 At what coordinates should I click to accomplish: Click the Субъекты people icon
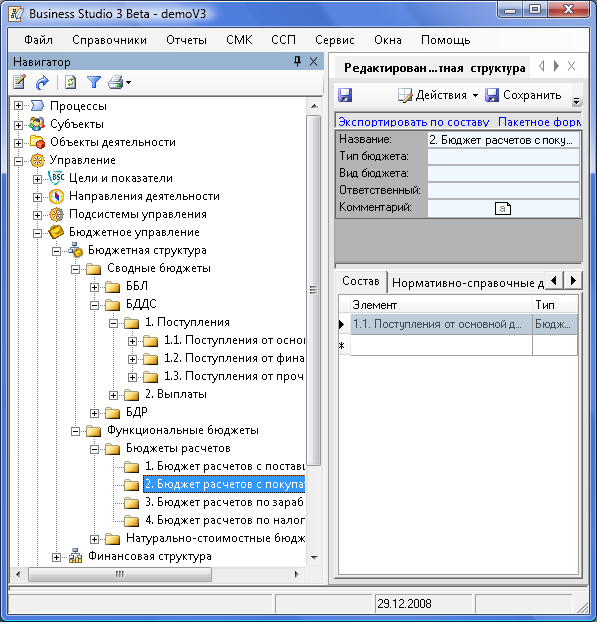pos(37,124)
